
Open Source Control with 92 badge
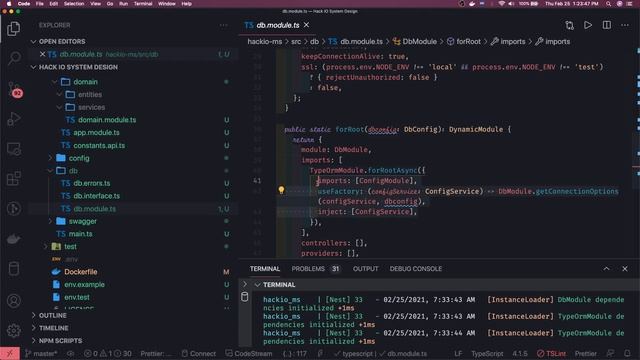tap(14, 89)
